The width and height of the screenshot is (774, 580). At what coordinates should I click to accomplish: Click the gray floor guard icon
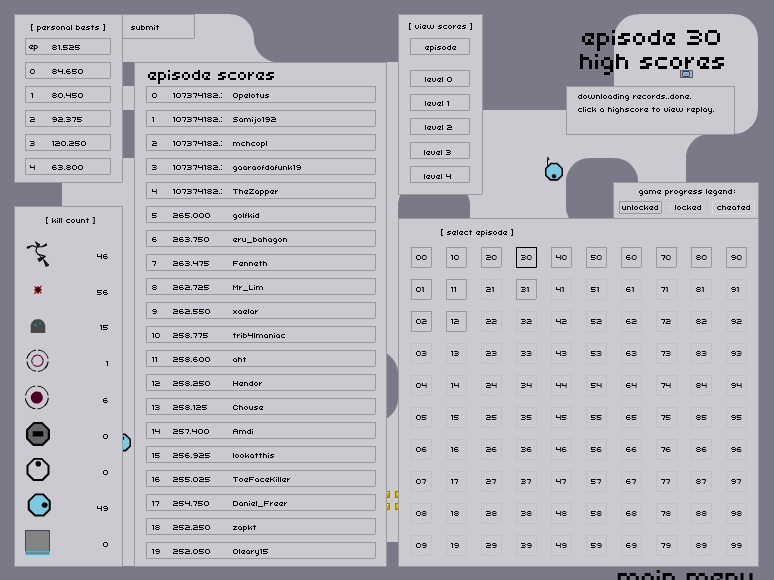[x=38, y=326]
